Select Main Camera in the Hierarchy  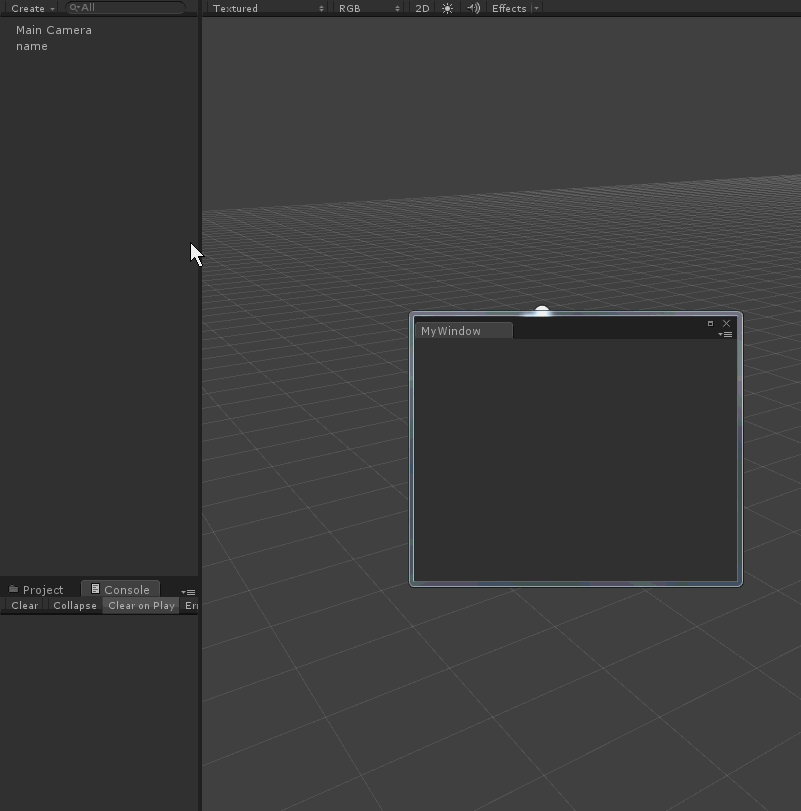53,30
